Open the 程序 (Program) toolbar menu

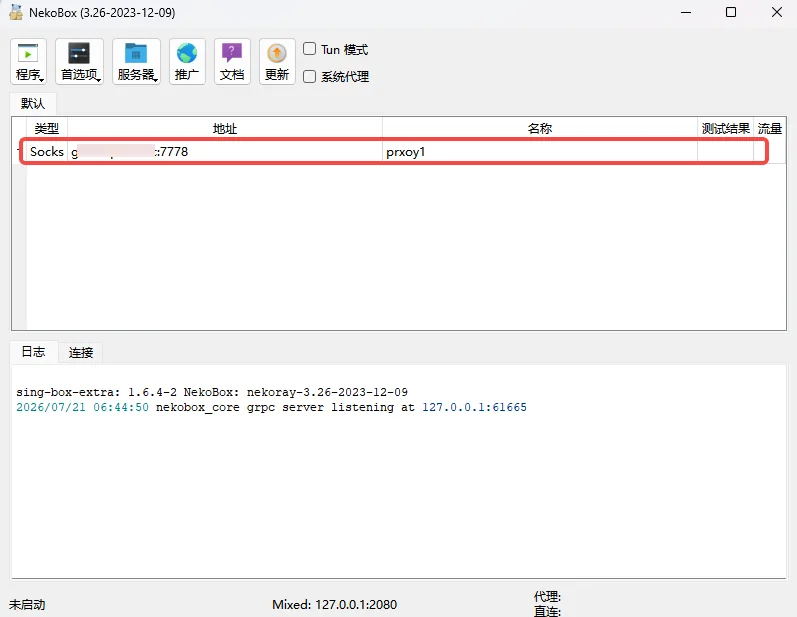(x=28, y=61)
